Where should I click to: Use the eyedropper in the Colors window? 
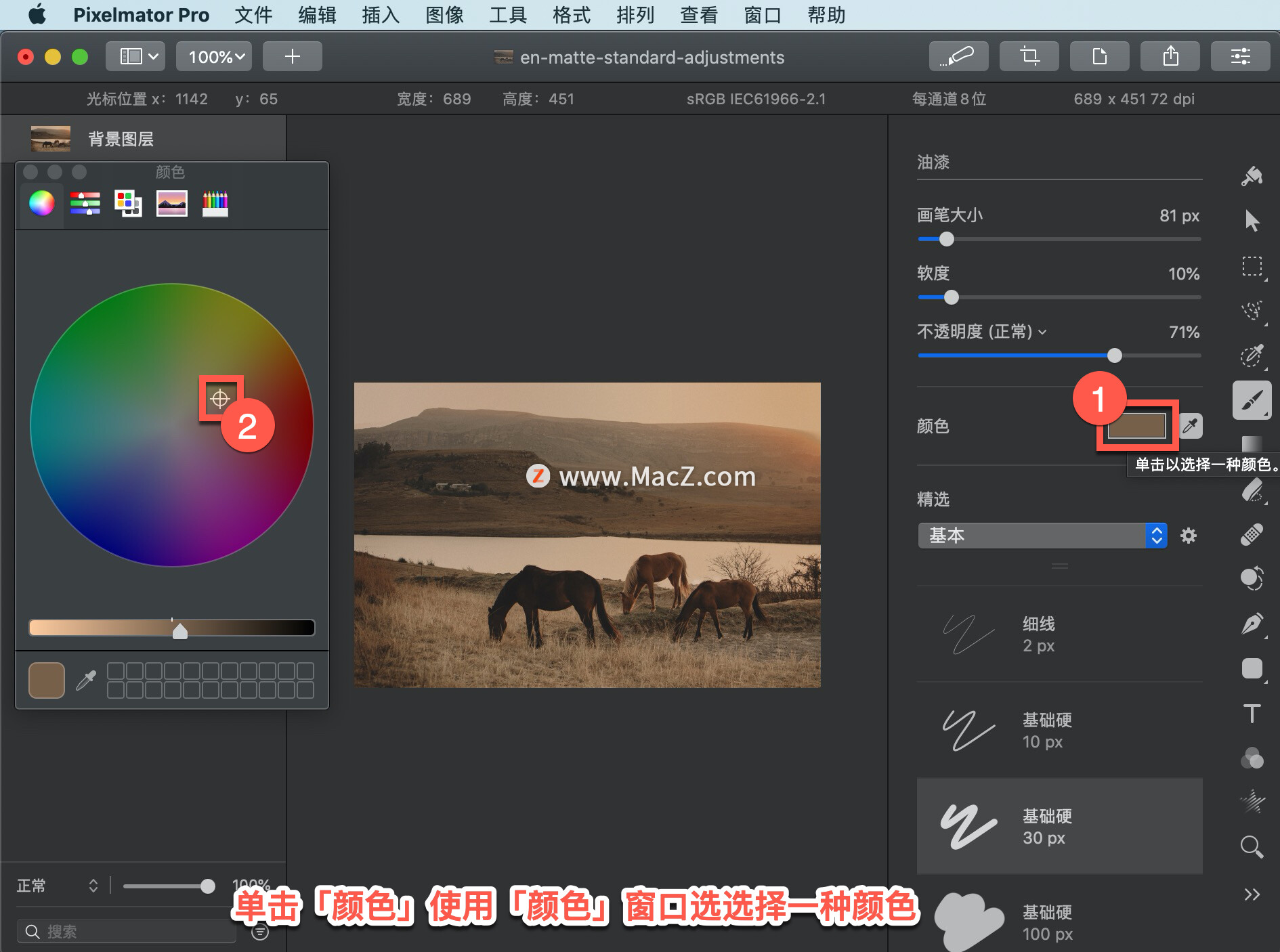[86, 680]
